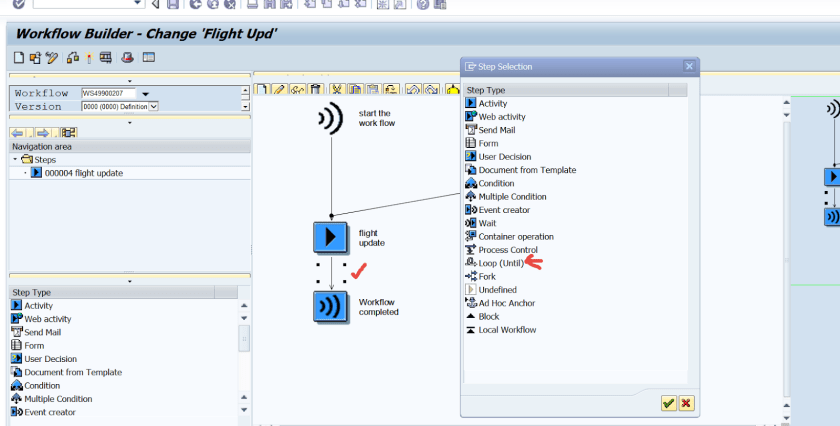Viewport: 840px width, 426px height.
Task: Cancel step selection with red X button
Action: pyautogui.click(x=686, y=403)
